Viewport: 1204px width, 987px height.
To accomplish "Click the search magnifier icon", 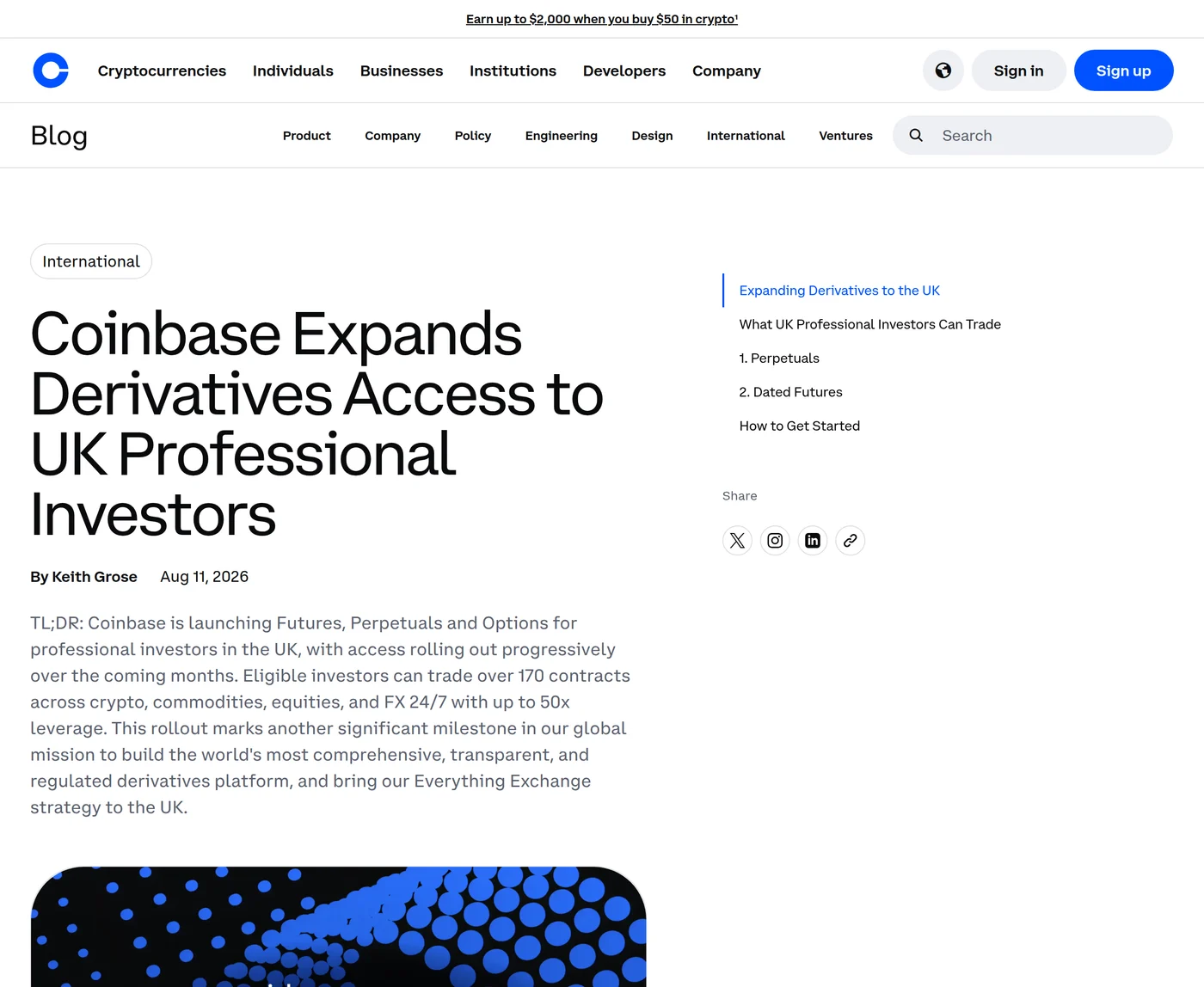I will [x=916, y=135].
